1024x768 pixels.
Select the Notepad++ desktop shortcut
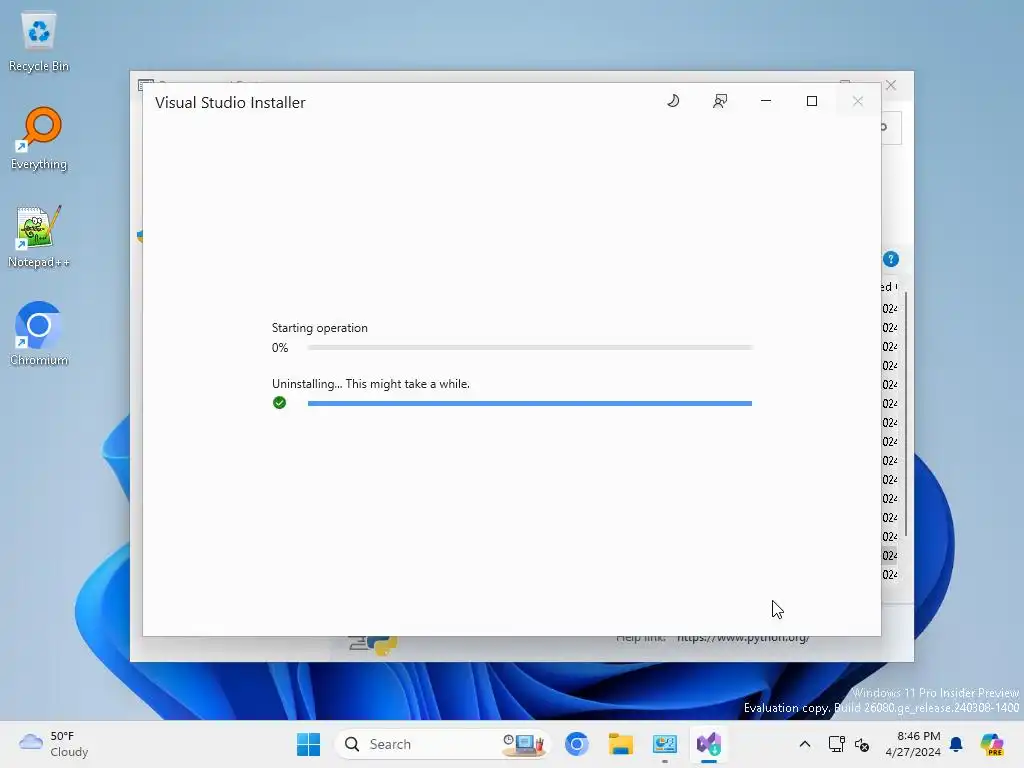click(39, 237)
